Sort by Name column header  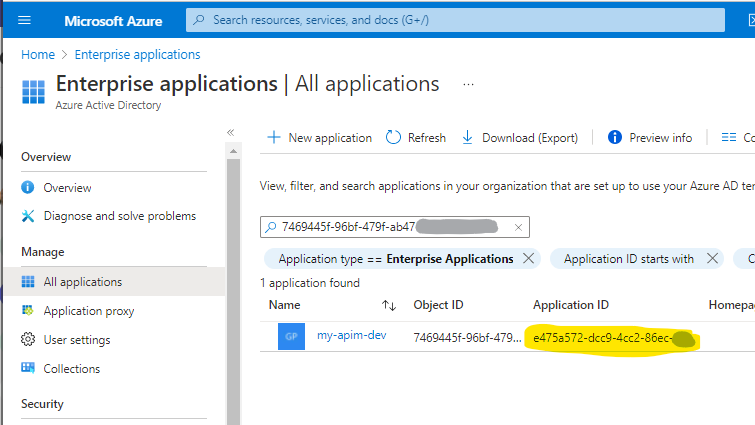pyautogui.click(x=285, y=305)
